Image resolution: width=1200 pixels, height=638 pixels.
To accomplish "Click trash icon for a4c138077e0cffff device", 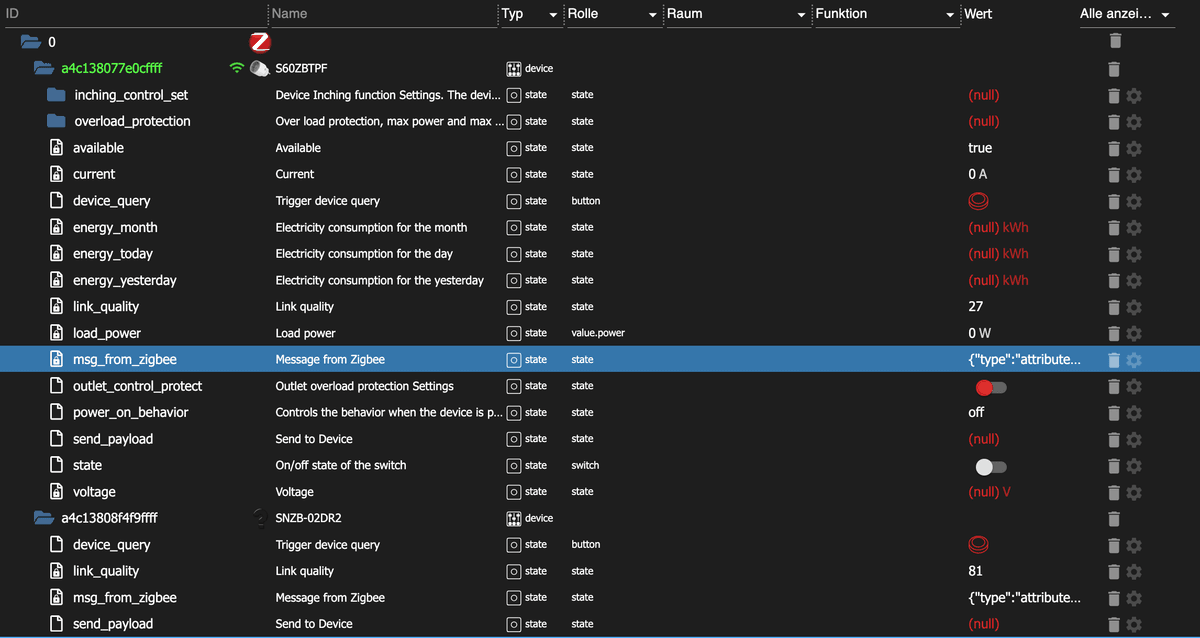I will click(1115, 69).
